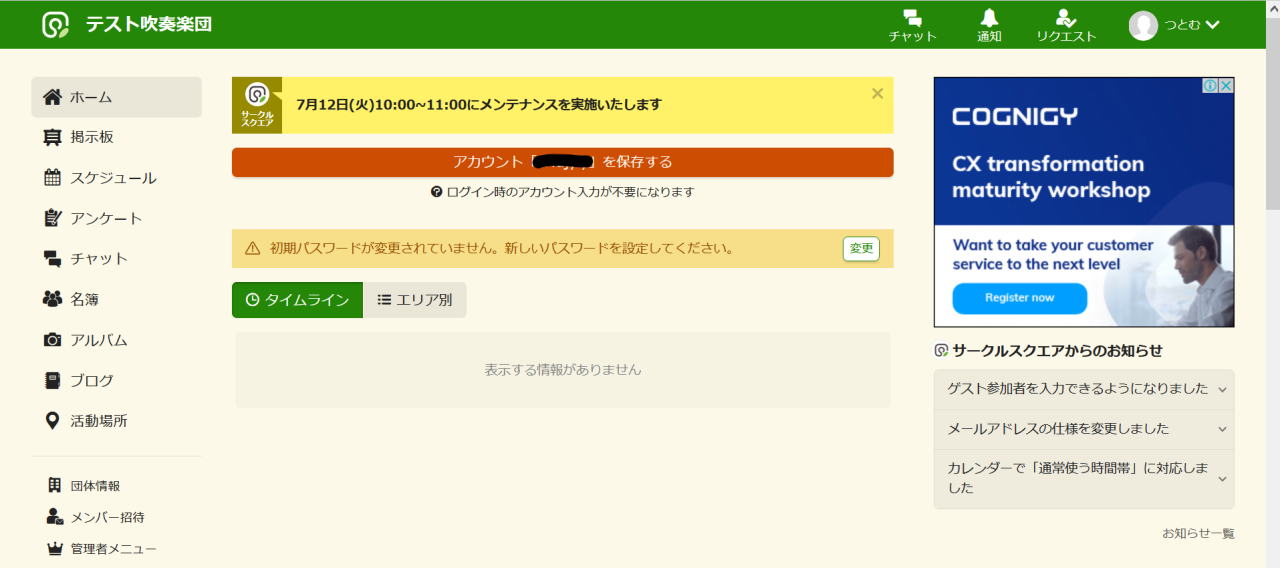Open 名簿 members icon
The width and height of the screenshot is (1280, 568).
click(52, 299)
